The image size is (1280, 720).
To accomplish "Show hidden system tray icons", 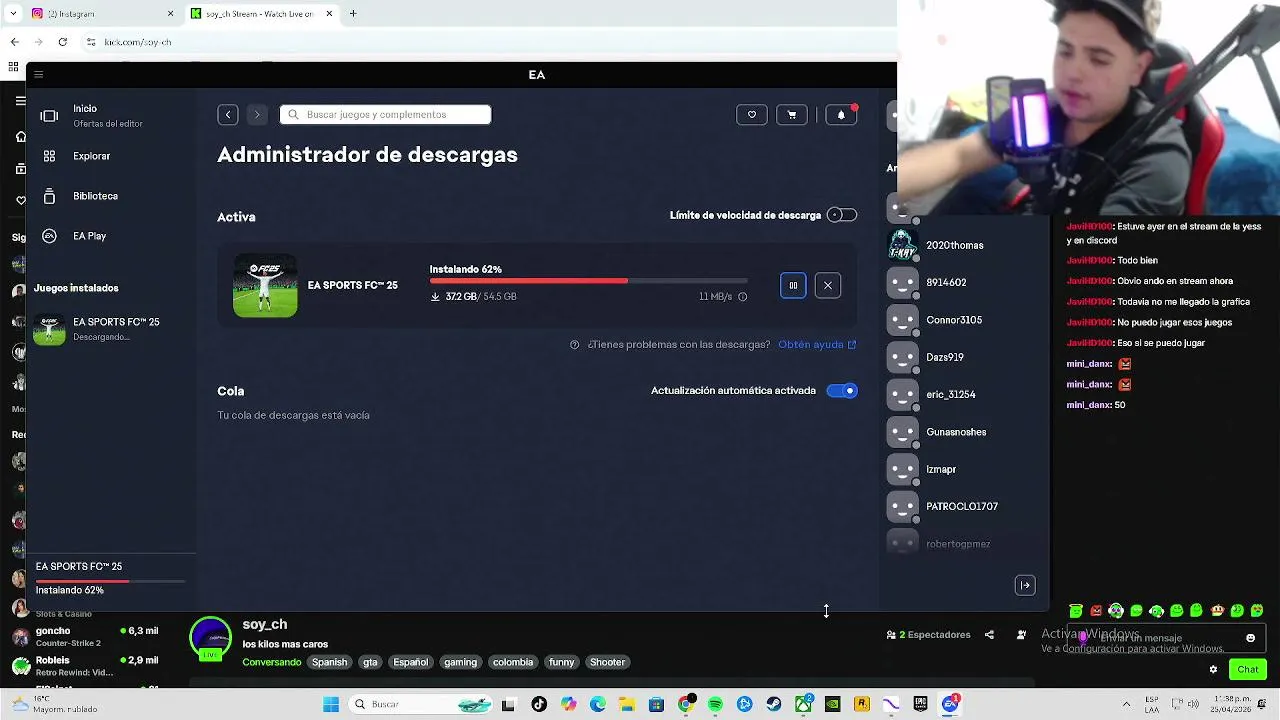I will (1126, 704).
